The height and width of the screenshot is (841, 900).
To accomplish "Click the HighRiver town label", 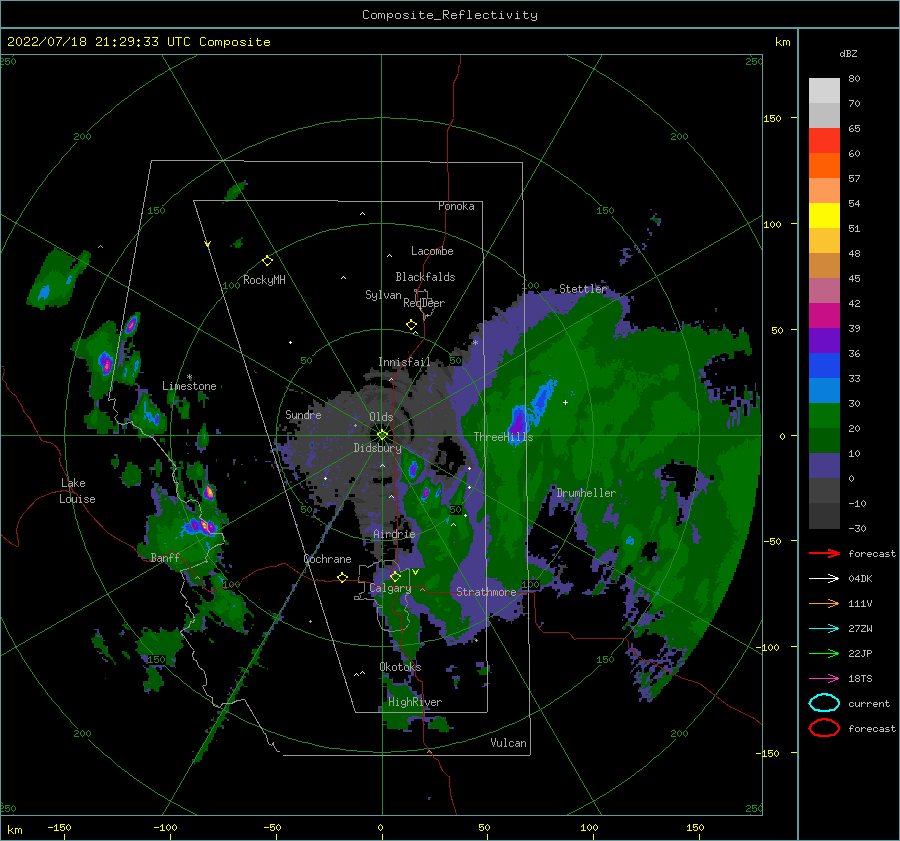I will tap(415, 702).
